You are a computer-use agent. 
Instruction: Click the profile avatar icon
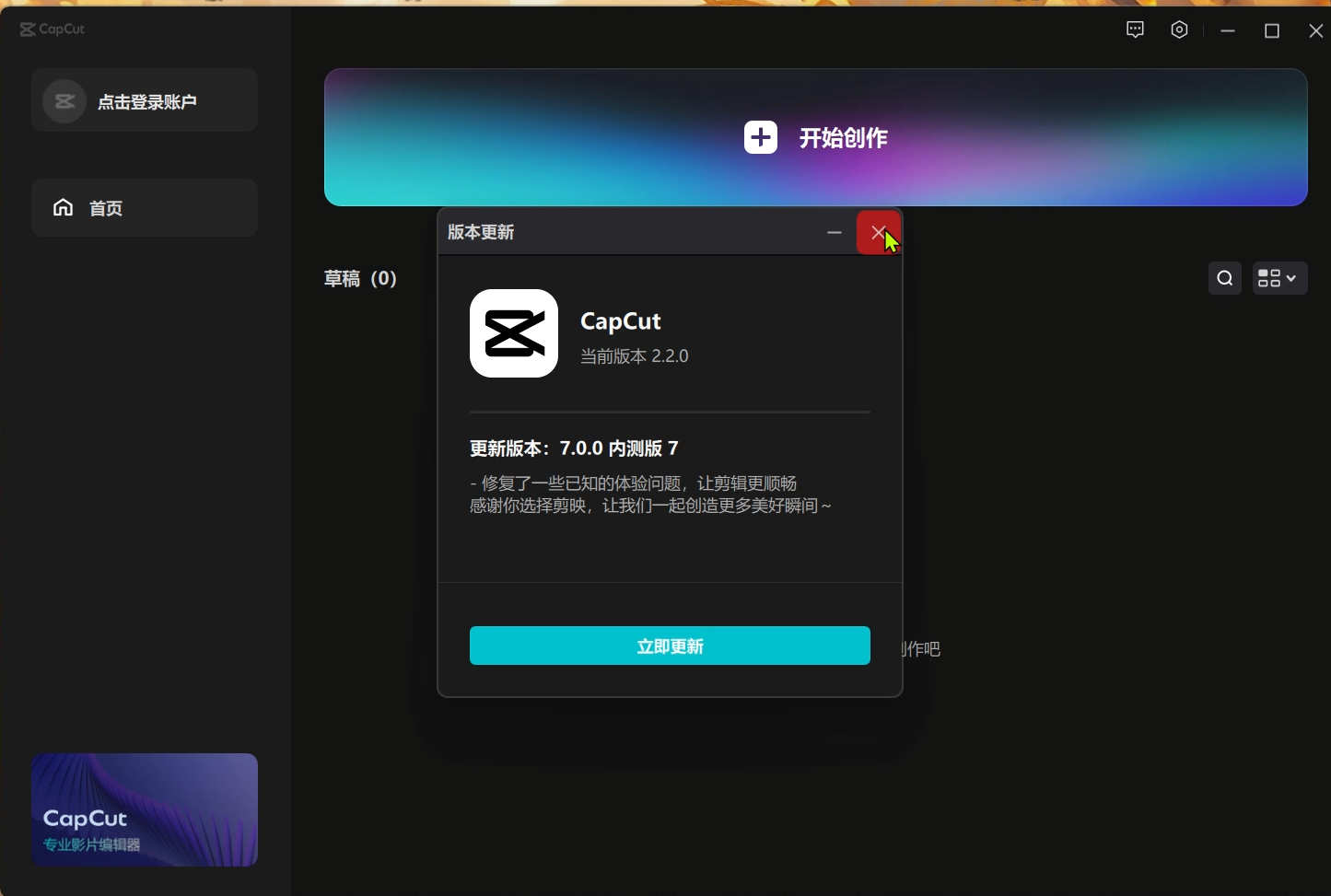tap(64, 101)
